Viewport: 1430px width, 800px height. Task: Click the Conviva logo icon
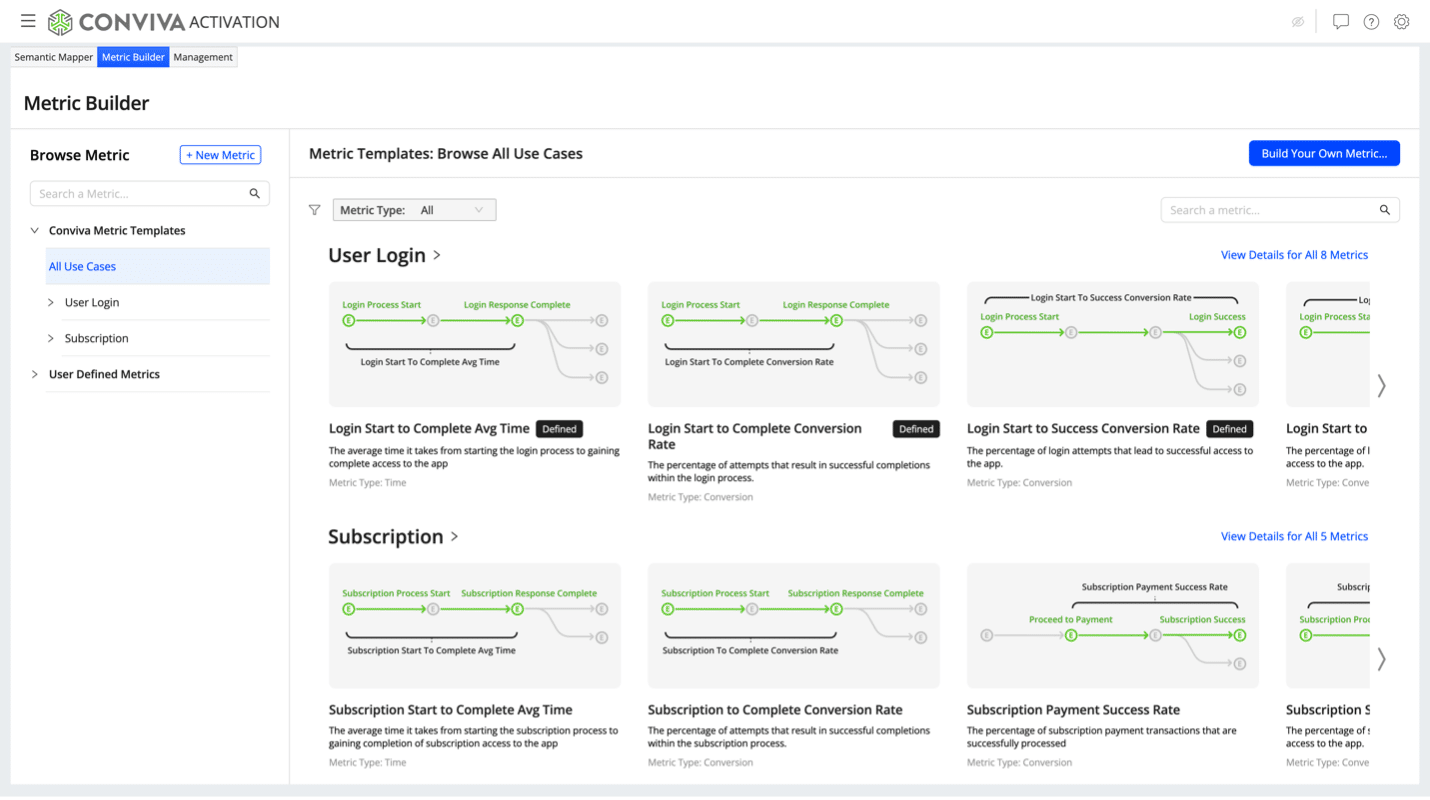[60, 22]
